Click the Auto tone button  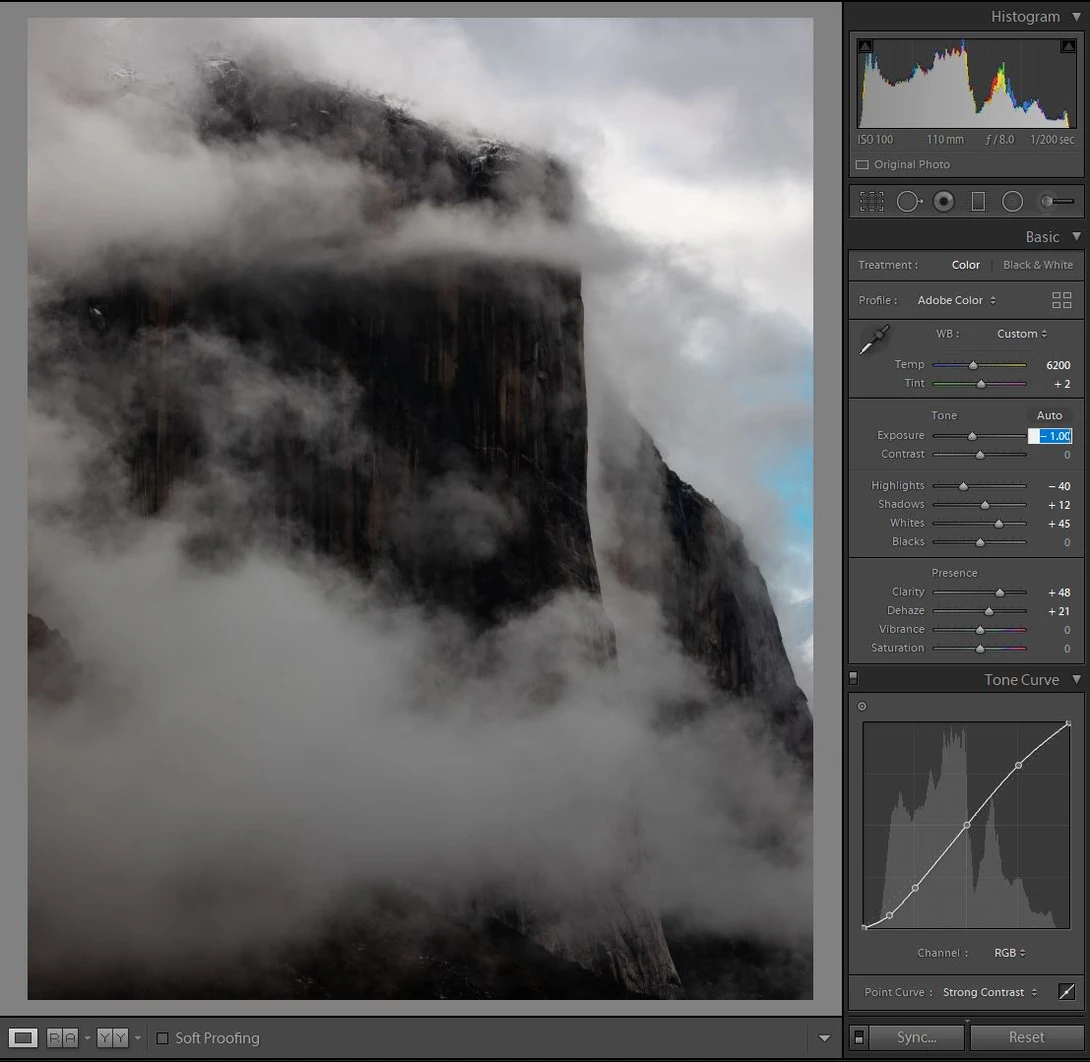(x=1049, y=415)
